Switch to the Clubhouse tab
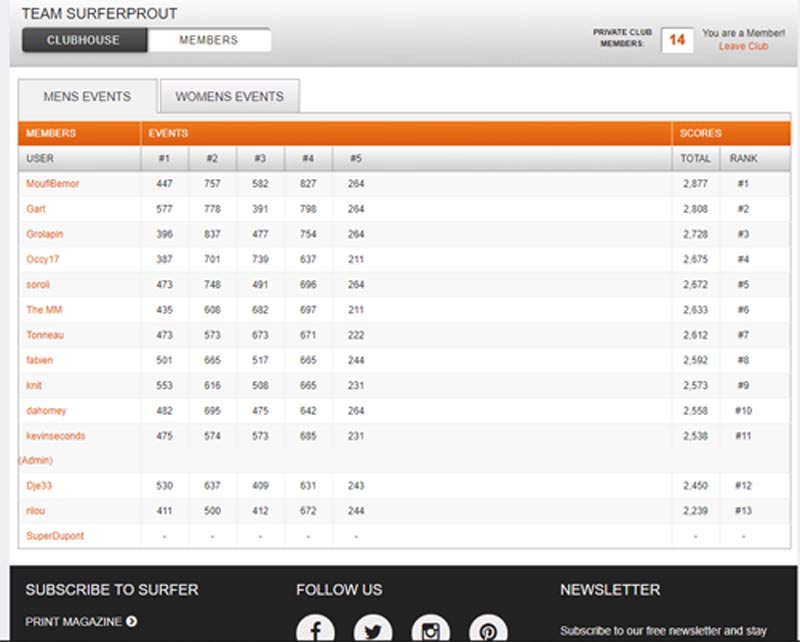This screenshot has height=642, width=800. coord(84,40)
